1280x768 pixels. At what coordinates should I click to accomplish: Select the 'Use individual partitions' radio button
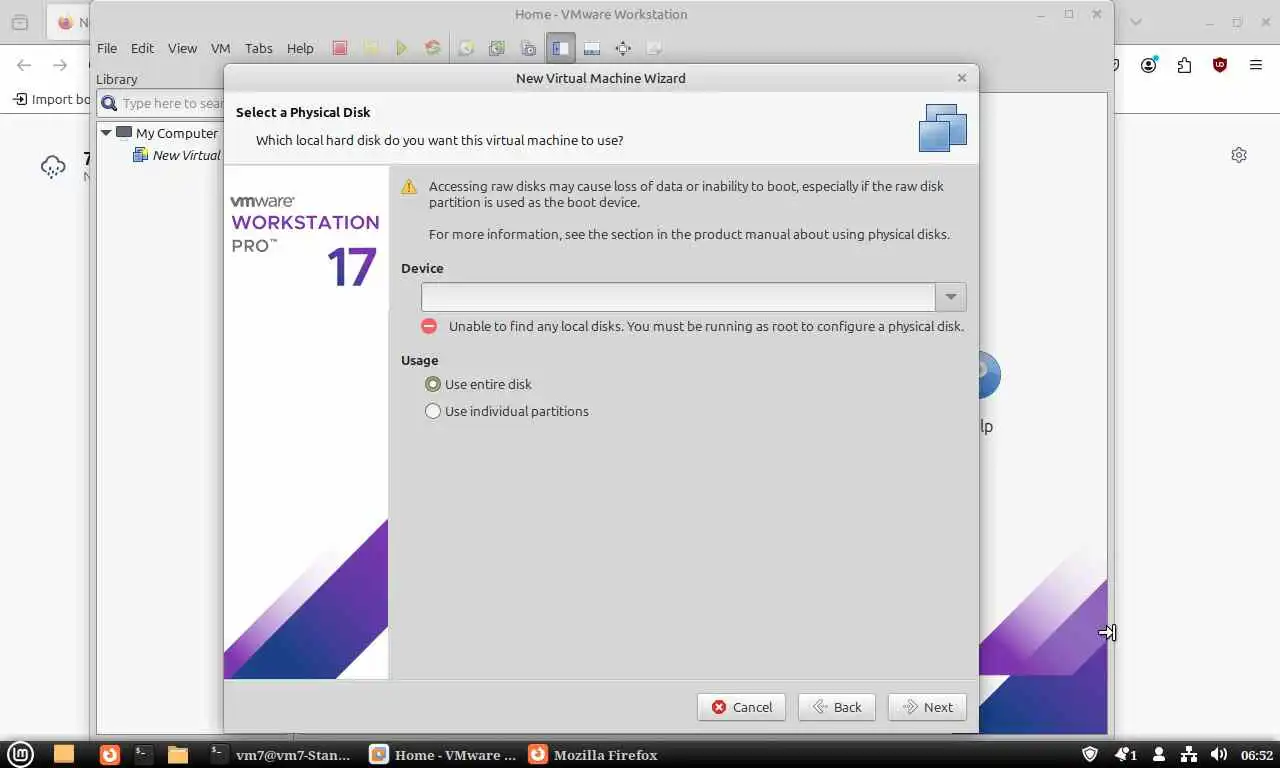click(x=433, y=411)
